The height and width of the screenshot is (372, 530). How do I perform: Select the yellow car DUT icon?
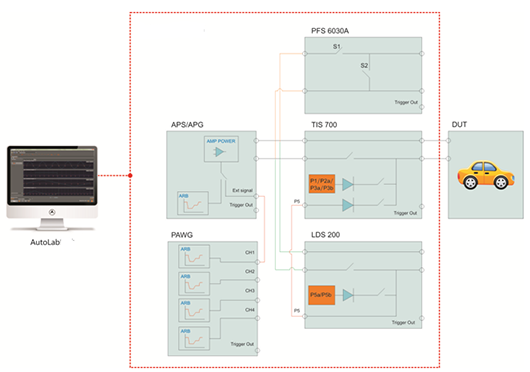tap(486, 175)
